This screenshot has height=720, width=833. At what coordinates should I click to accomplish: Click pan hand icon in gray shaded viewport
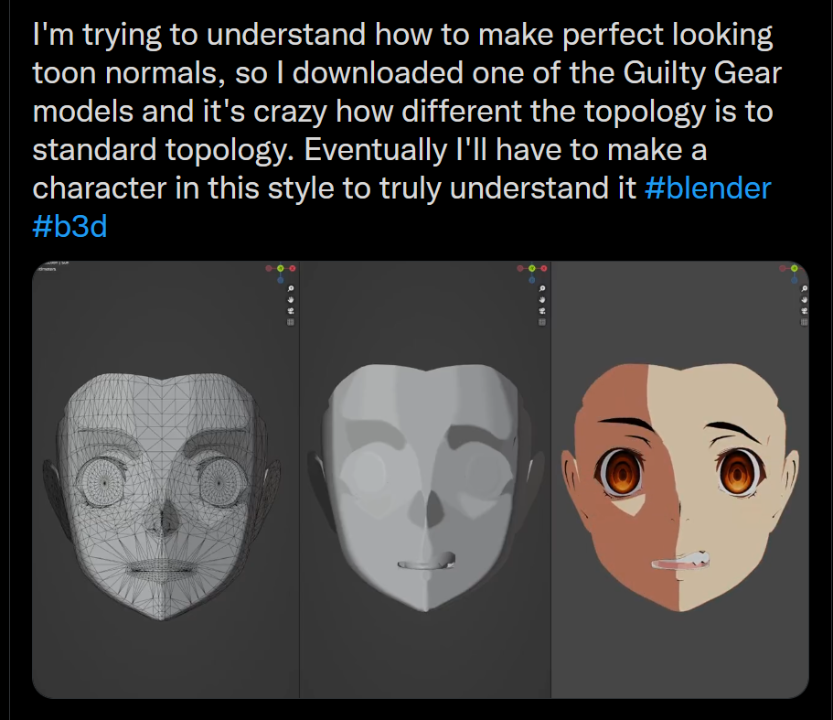coord(542,300)
